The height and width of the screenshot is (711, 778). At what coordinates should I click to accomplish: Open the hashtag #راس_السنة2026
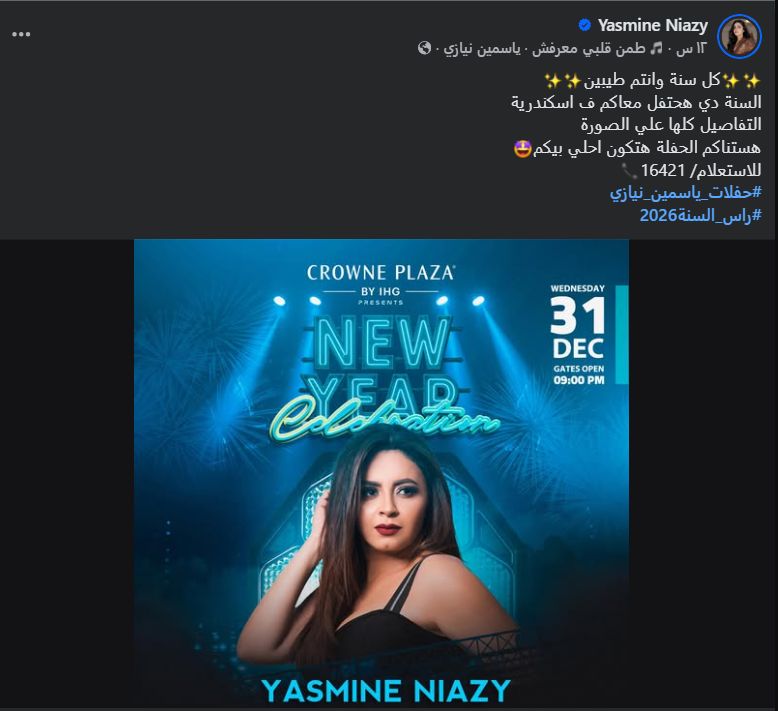click(700, 216)
